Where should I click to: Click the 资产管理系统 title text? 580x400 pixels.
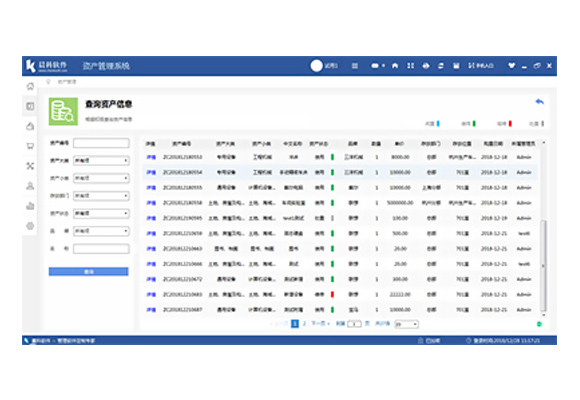point(106,66)
